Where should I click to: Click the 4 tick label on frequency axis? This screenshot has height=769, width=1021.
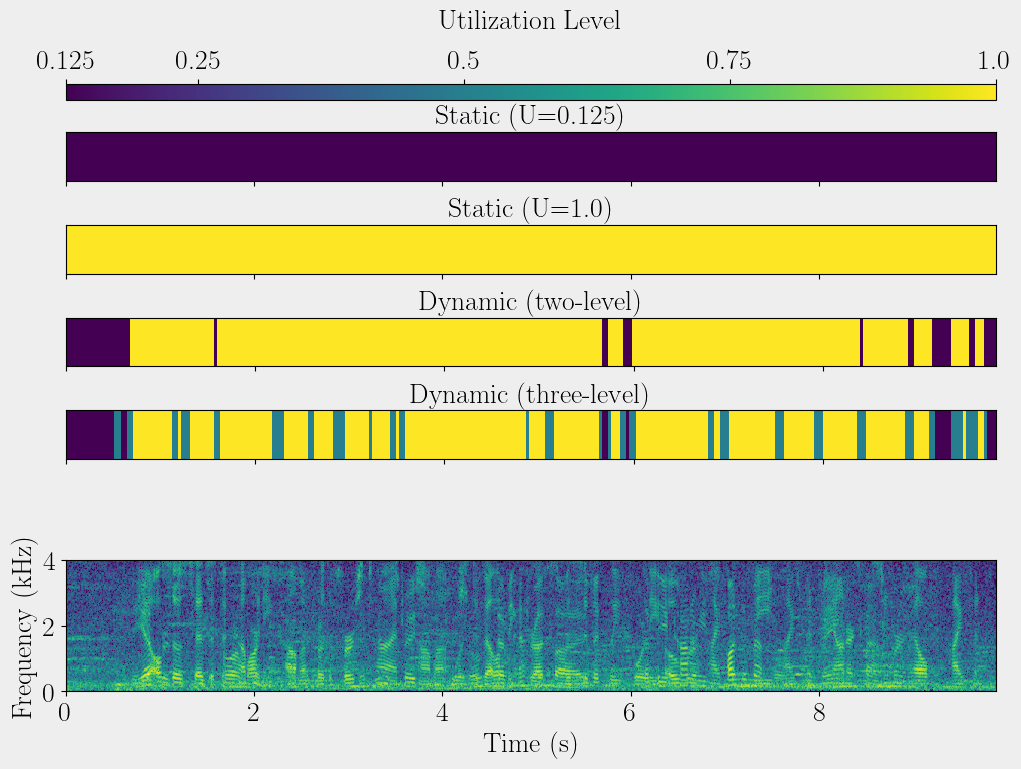point(48,561)
